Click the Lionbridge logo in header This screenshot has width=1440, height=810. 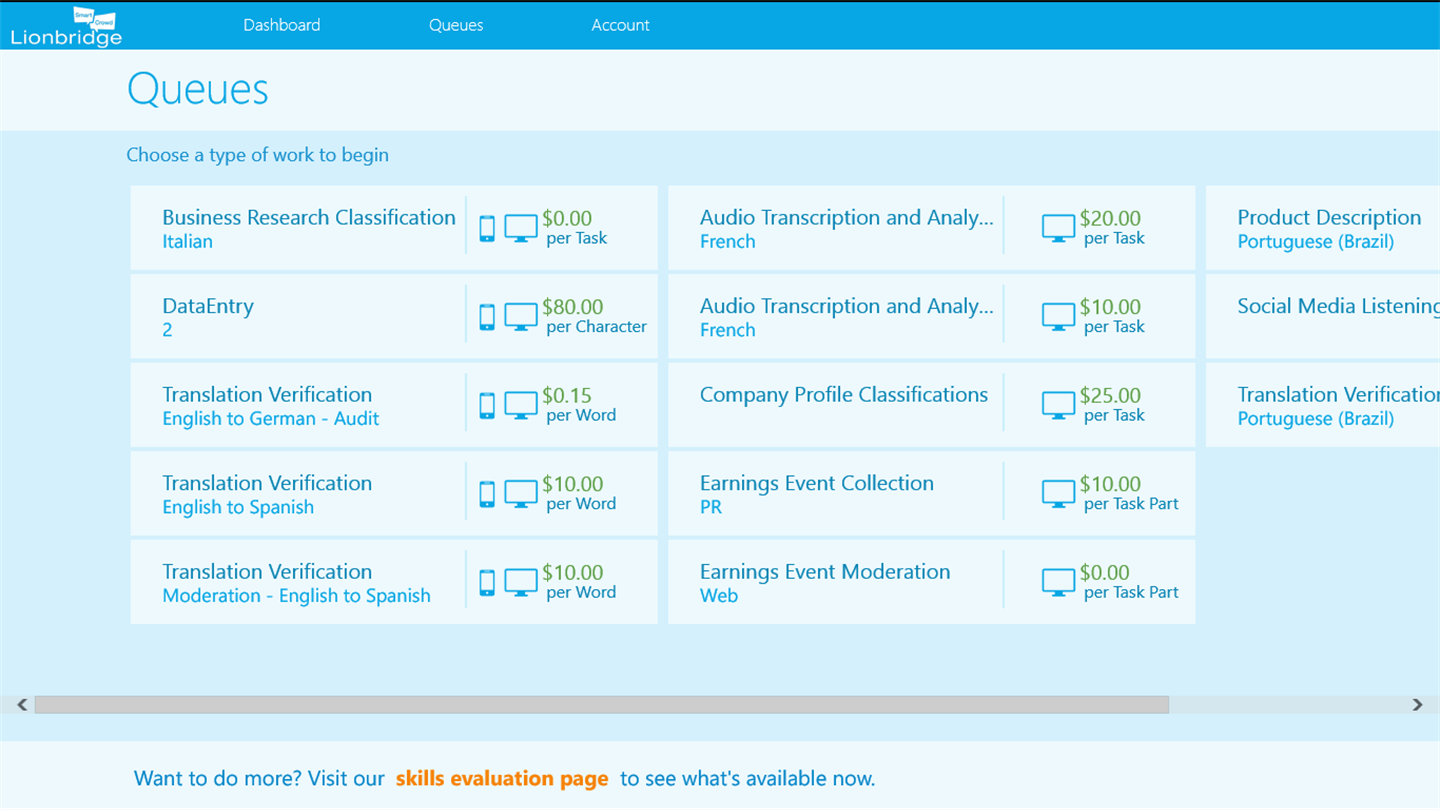[x=66, y=27]
